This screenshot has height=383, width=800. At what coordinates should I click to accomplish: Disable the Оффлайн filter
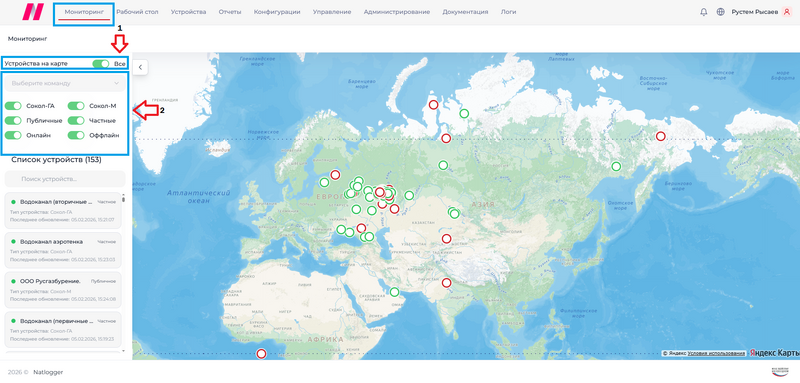point(76,135)
